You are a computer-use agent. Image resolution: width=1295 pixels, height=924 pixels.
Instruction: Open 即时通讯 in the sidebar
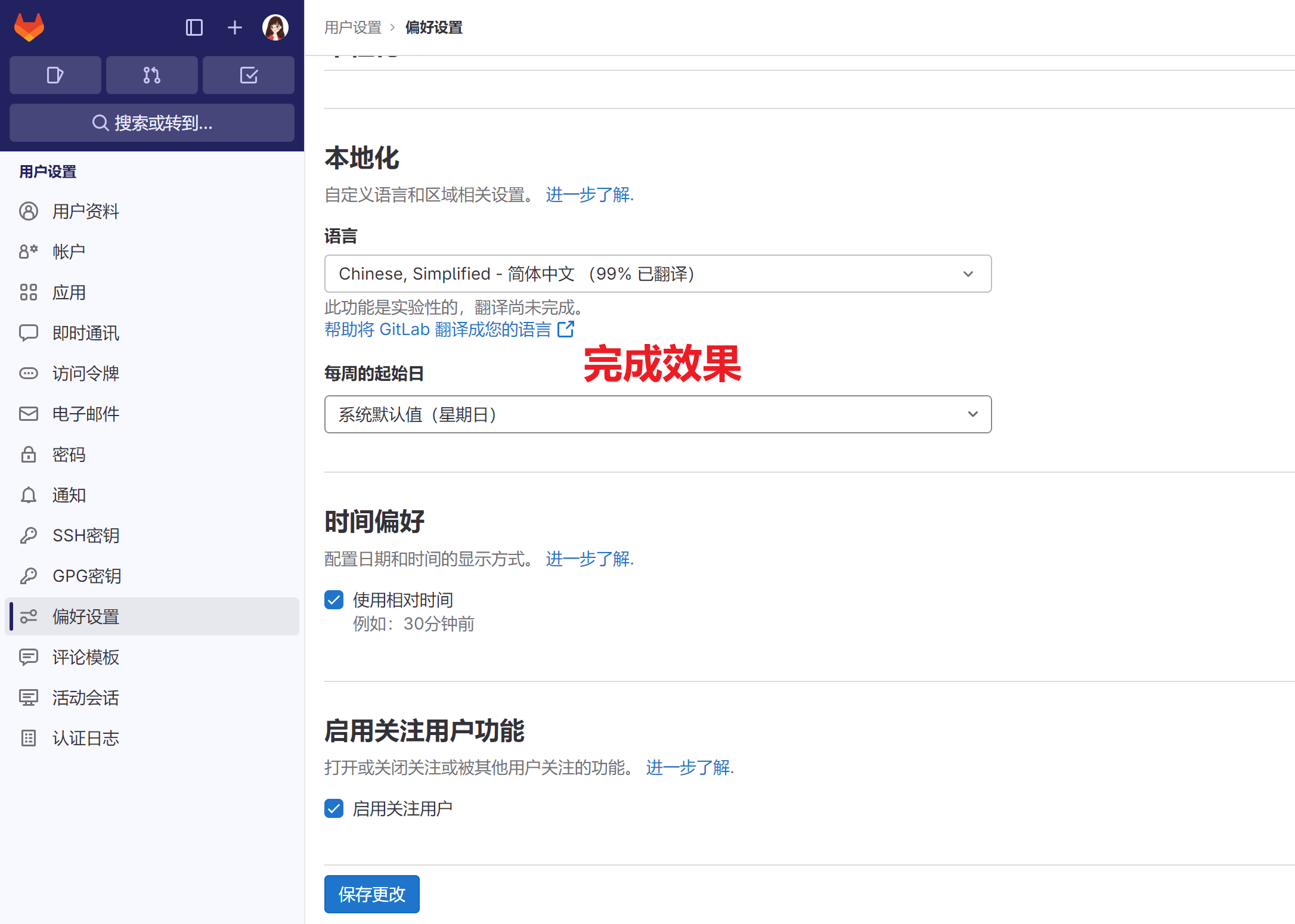tap(152, 333)
